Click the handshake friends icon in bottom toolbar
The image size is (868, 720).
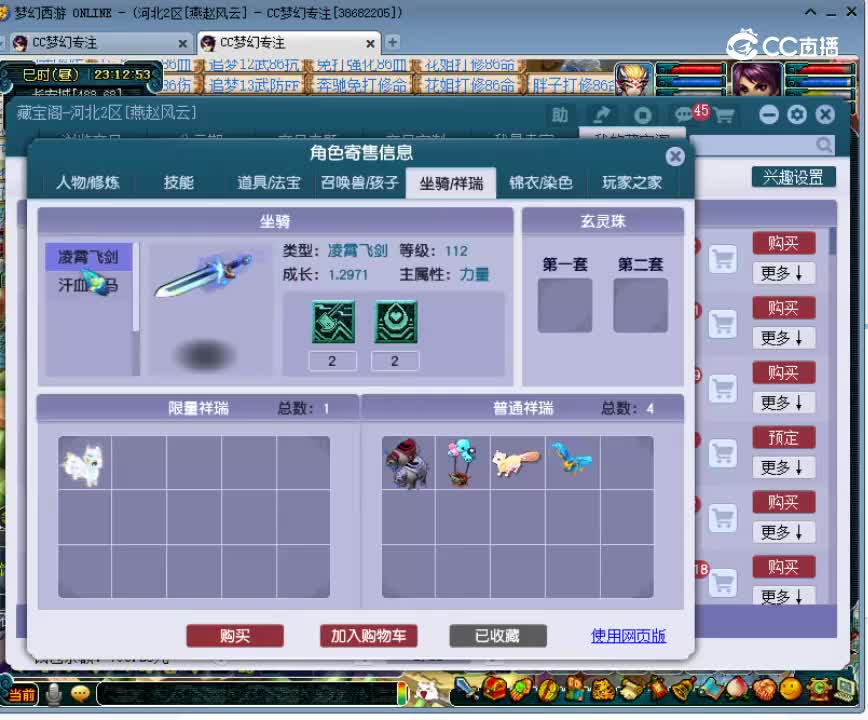pos(764,690)
